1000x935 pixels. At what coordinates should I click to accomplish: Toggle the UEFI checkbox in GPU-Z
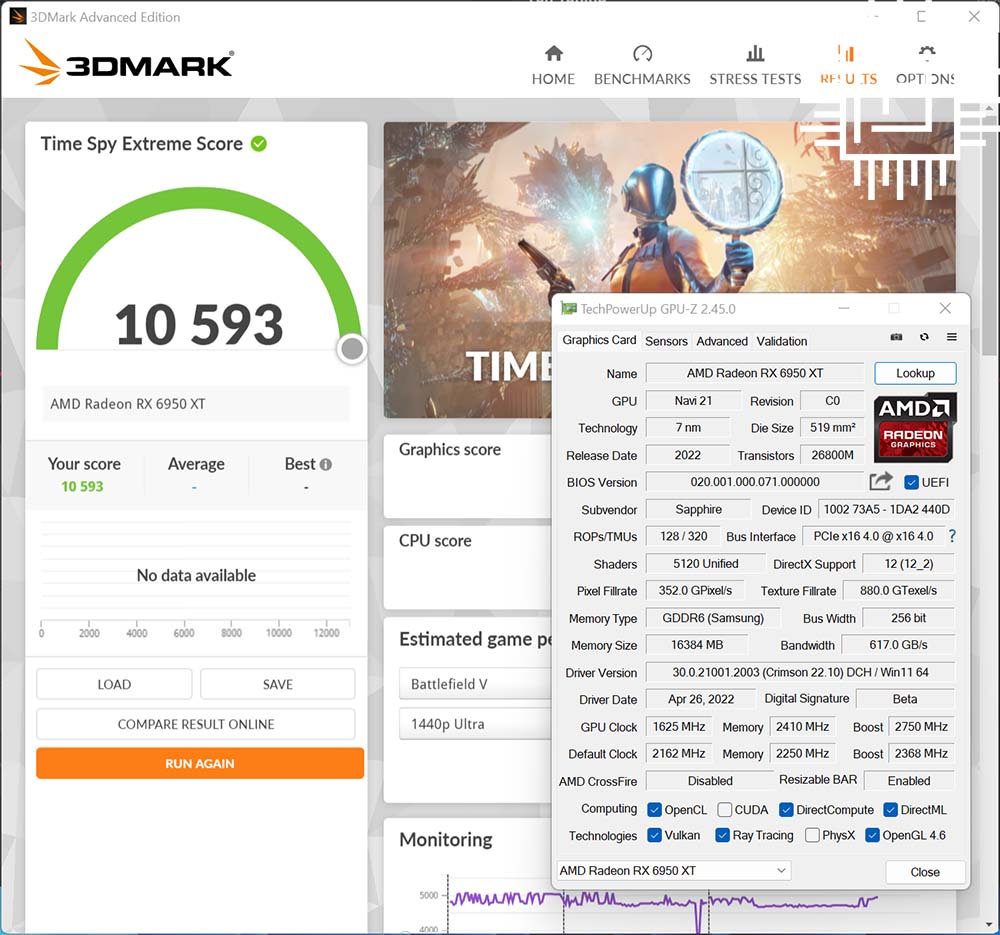click(x=911, y=483)
